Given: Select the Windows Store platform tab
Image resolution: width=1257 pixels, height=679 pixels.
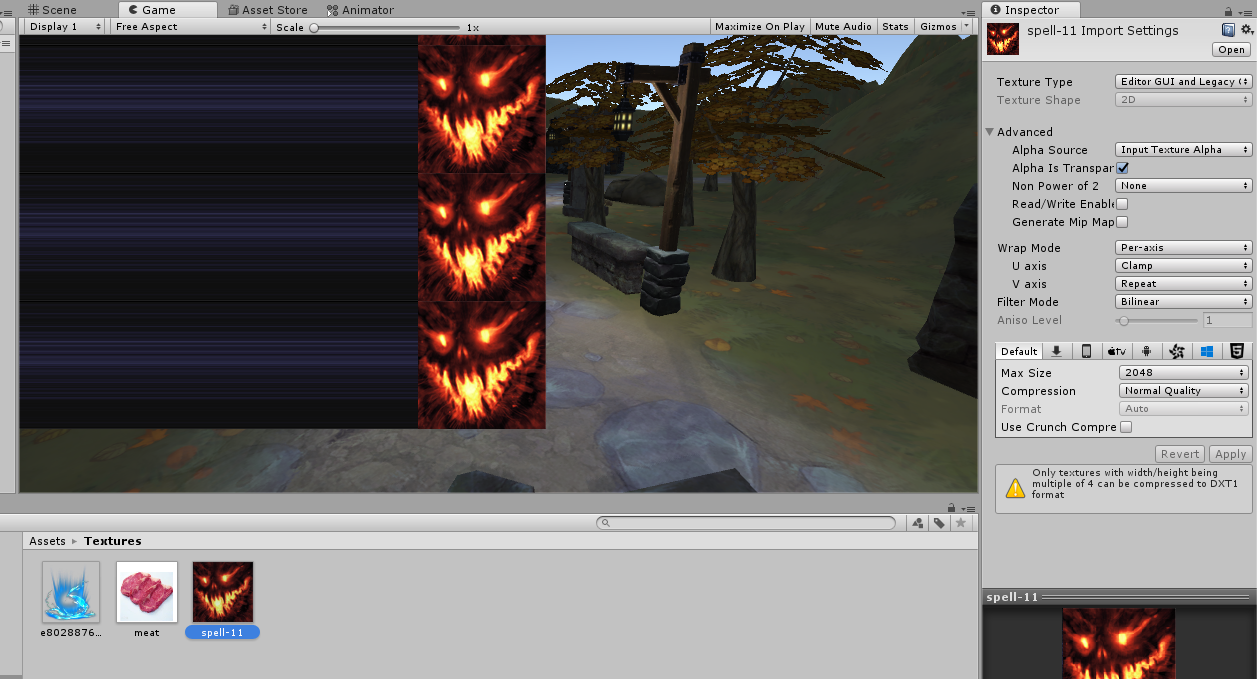Looking at the screenshot, I should [1207, 351].
